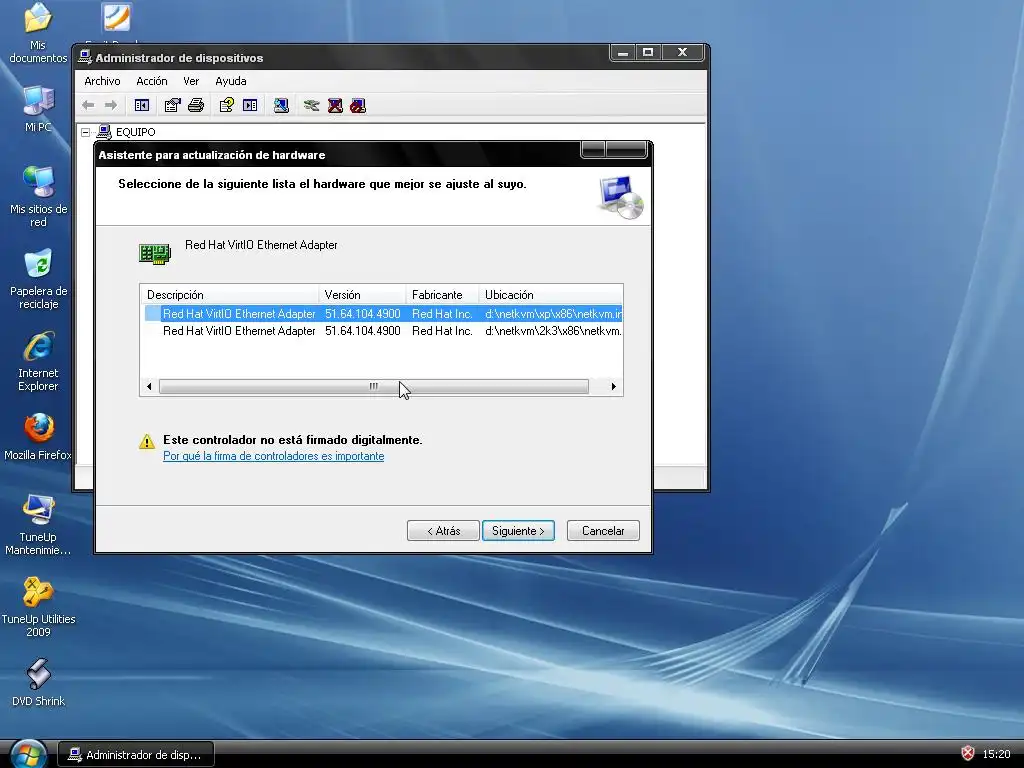The width and height of the screenshot is (1024, 768).
Task: Click the scroll-right arrow of driver list
Action: pyautogui.click(x=613, y=386)
